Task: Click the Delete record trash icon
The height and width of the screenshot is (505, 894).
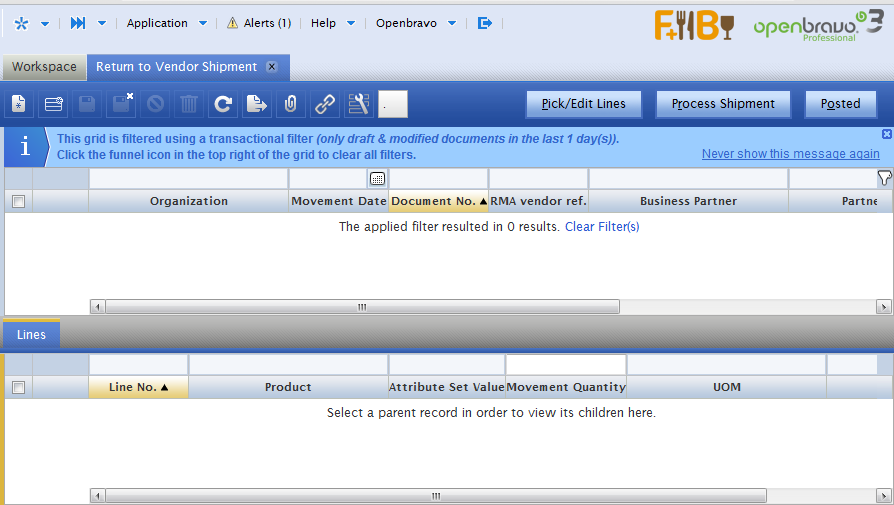Action: coord(189,104)
